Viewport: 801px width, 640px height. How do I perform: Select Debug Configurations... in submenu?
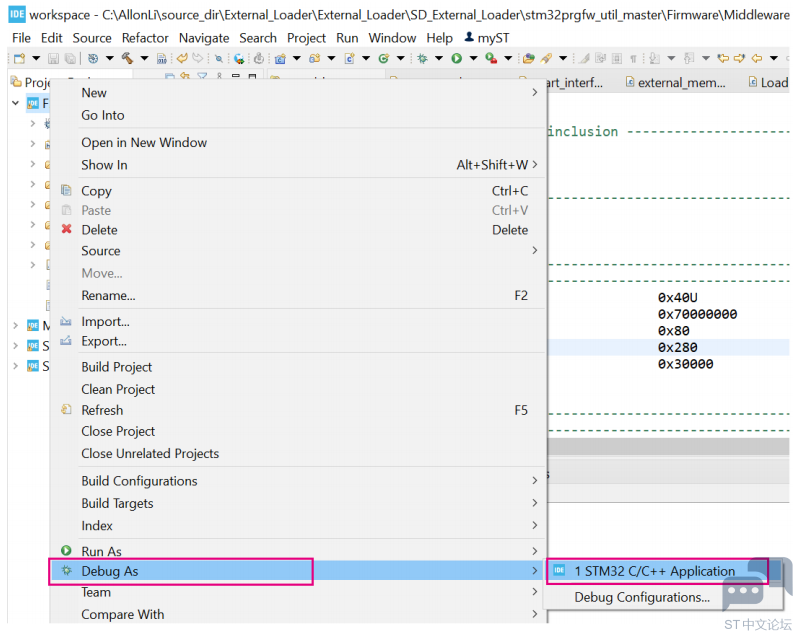(642, 597)
